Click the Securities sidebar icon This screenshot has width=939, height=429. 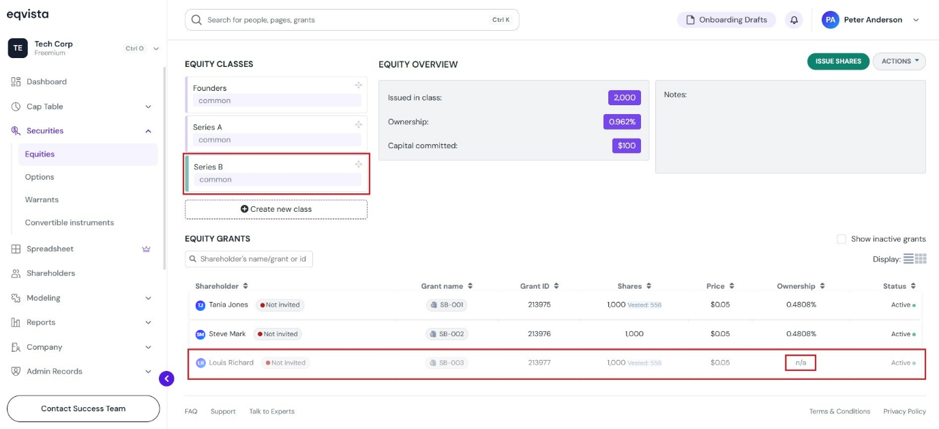pos(16,131)
